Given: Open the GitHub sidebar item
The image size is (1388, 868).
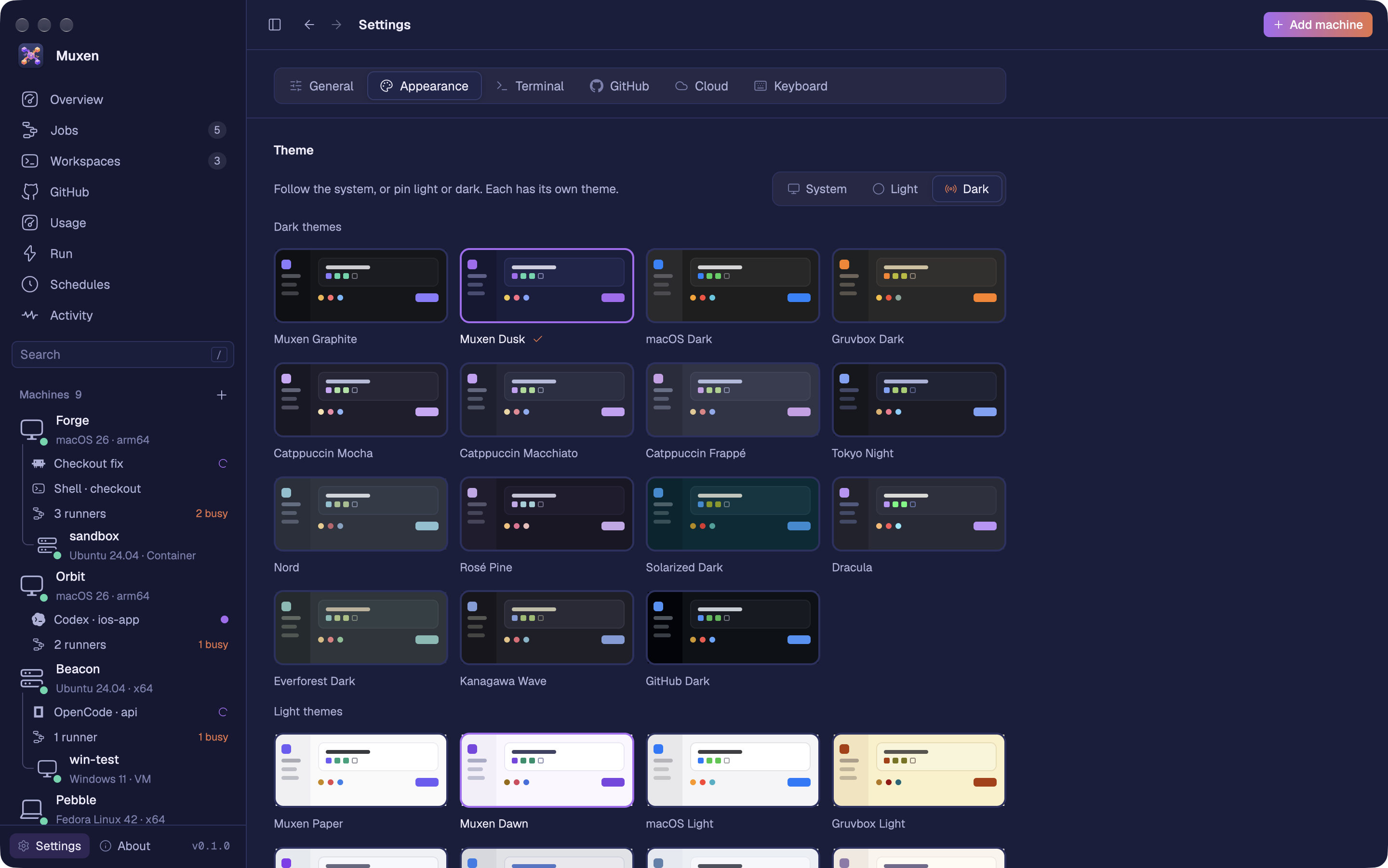Looking at the screenshot, I should pos(123,192).
